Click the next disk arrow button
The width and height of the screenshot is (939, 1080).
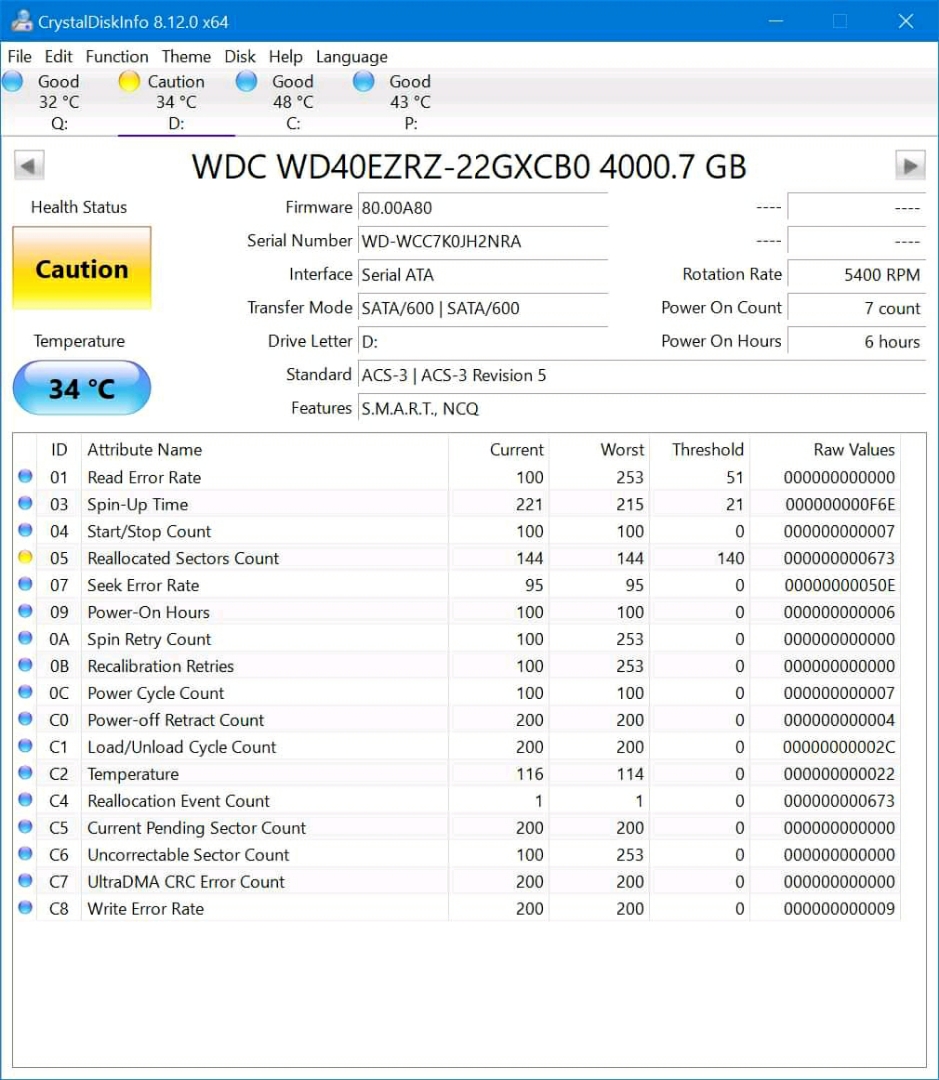coord(910,165)
